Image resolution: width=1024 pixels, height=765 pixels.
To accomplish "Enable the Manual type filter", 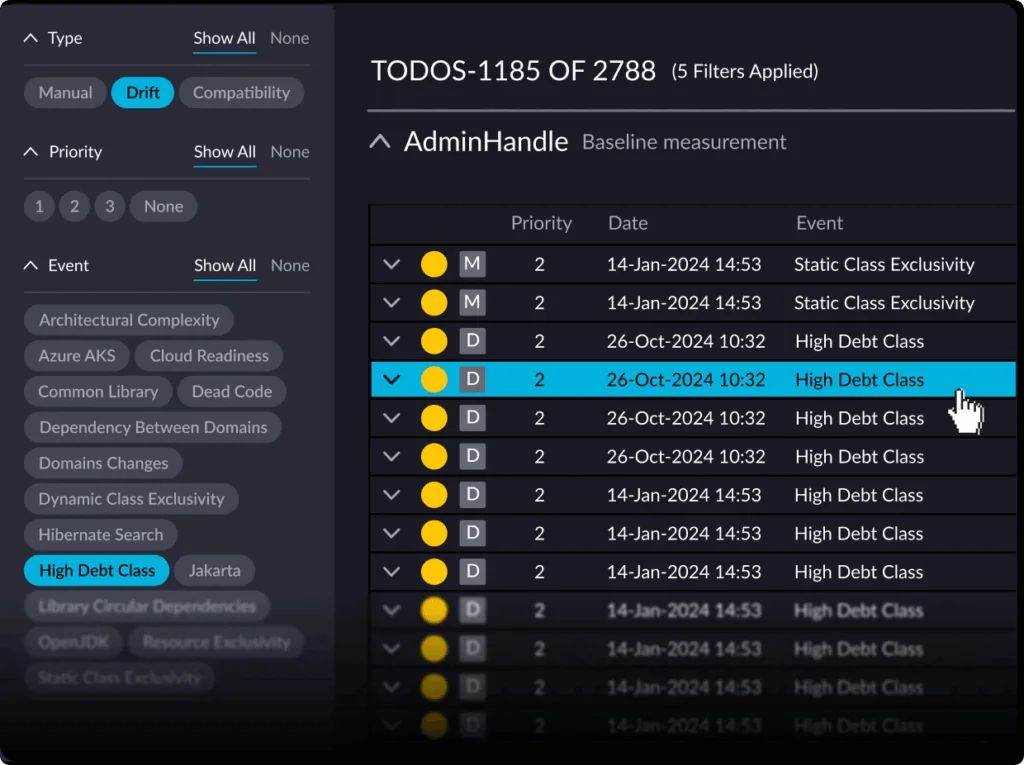I will 65,93.
